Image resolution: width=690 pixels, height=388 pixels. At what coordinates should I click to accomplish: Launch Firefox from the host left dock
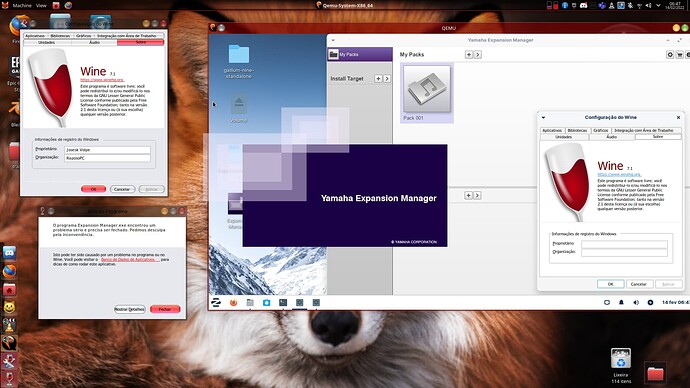click(x=9, y=271)
